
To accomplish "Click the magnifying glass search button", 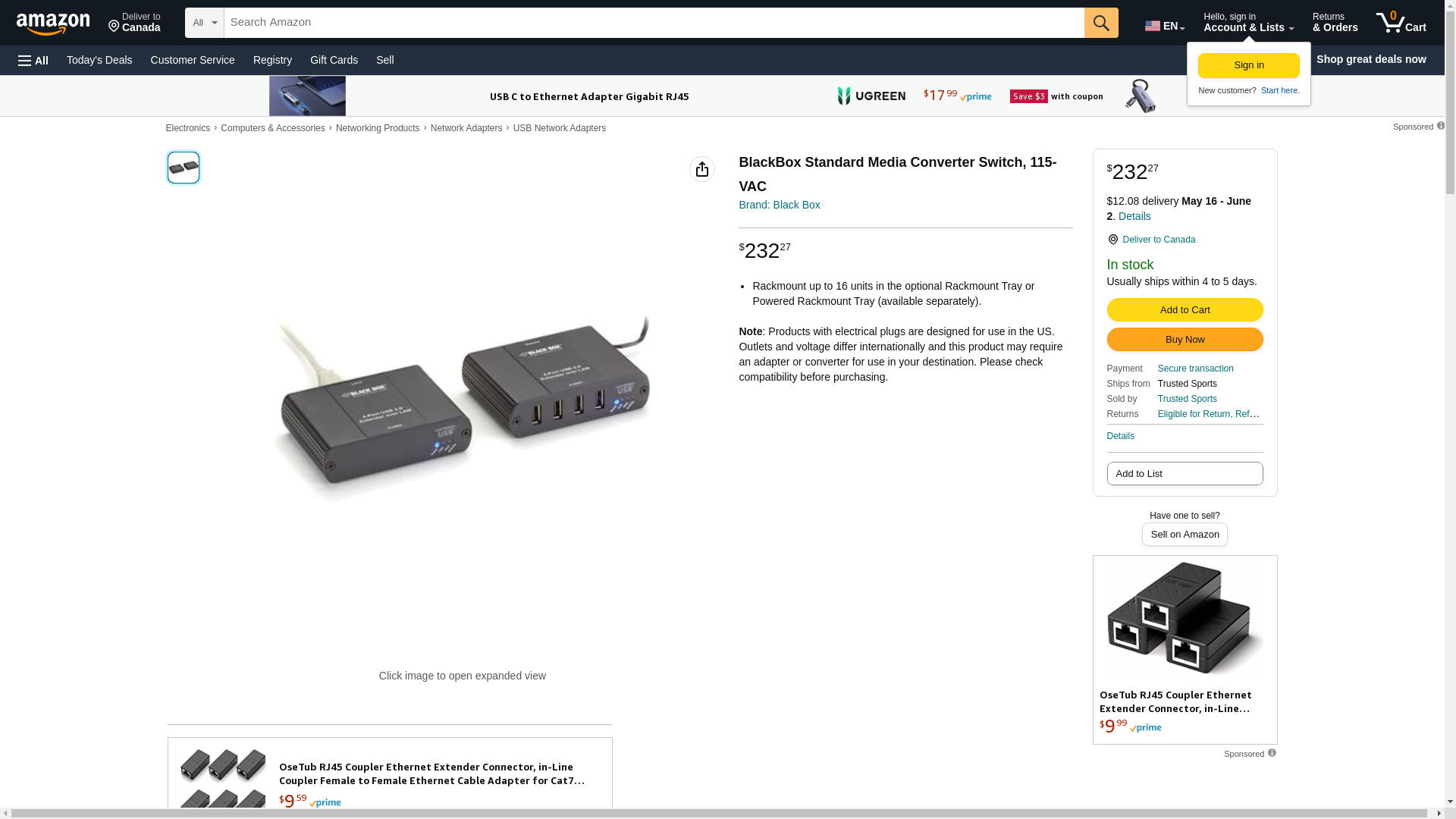I will (x=1100, y=23).
